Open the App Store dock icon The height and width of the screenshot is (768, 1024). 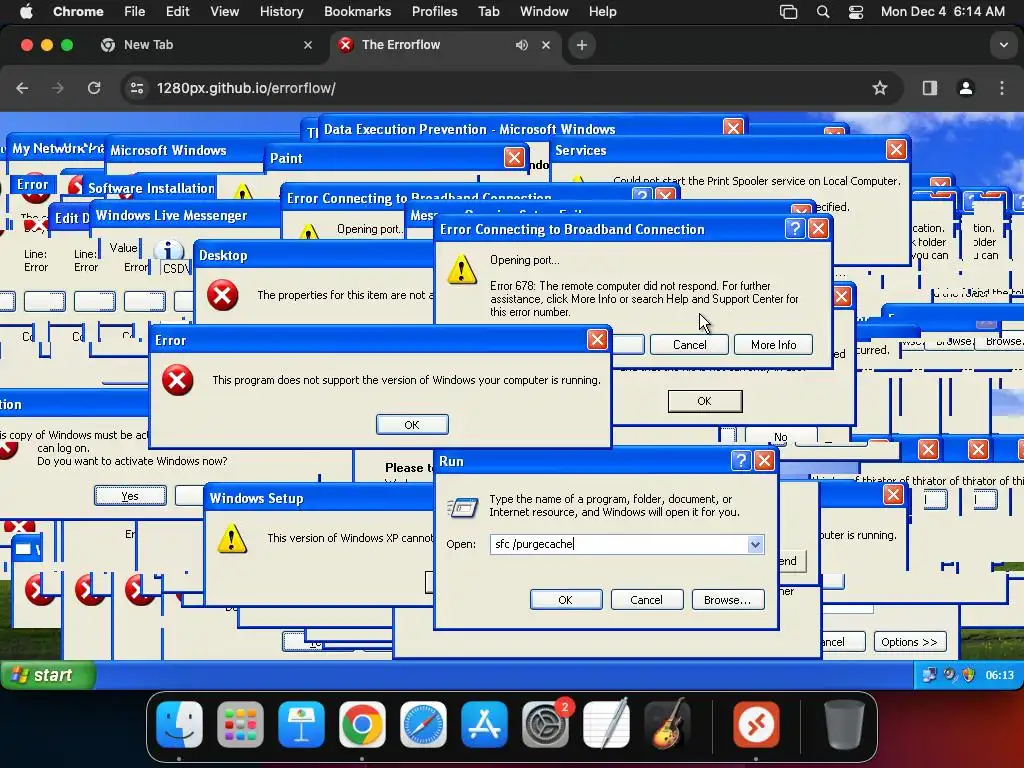[484, 724]
